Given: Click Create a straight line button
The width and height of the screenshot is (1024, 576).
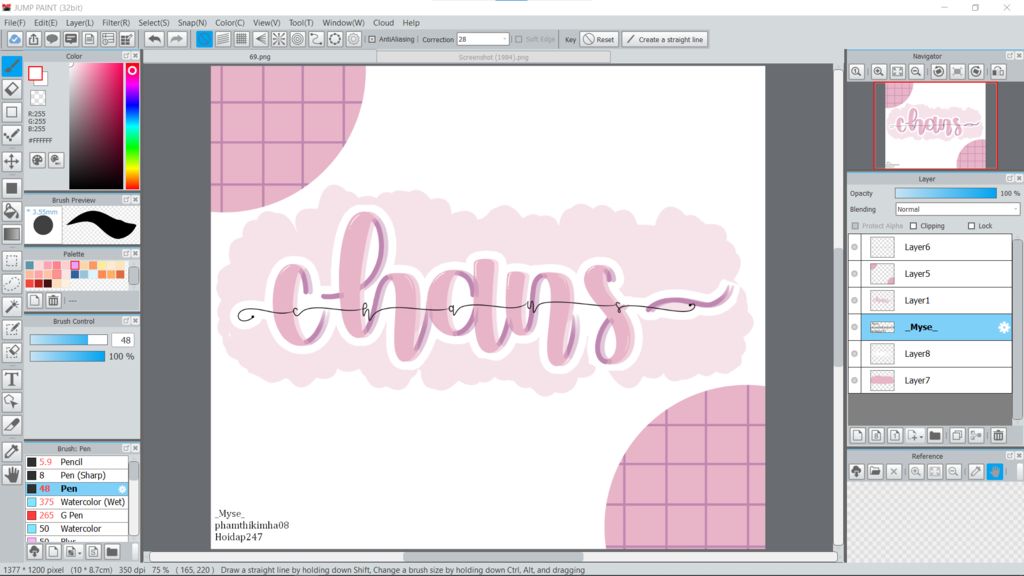Looking at the screenshot, I should pyautogui.click(x=664, y=39).
